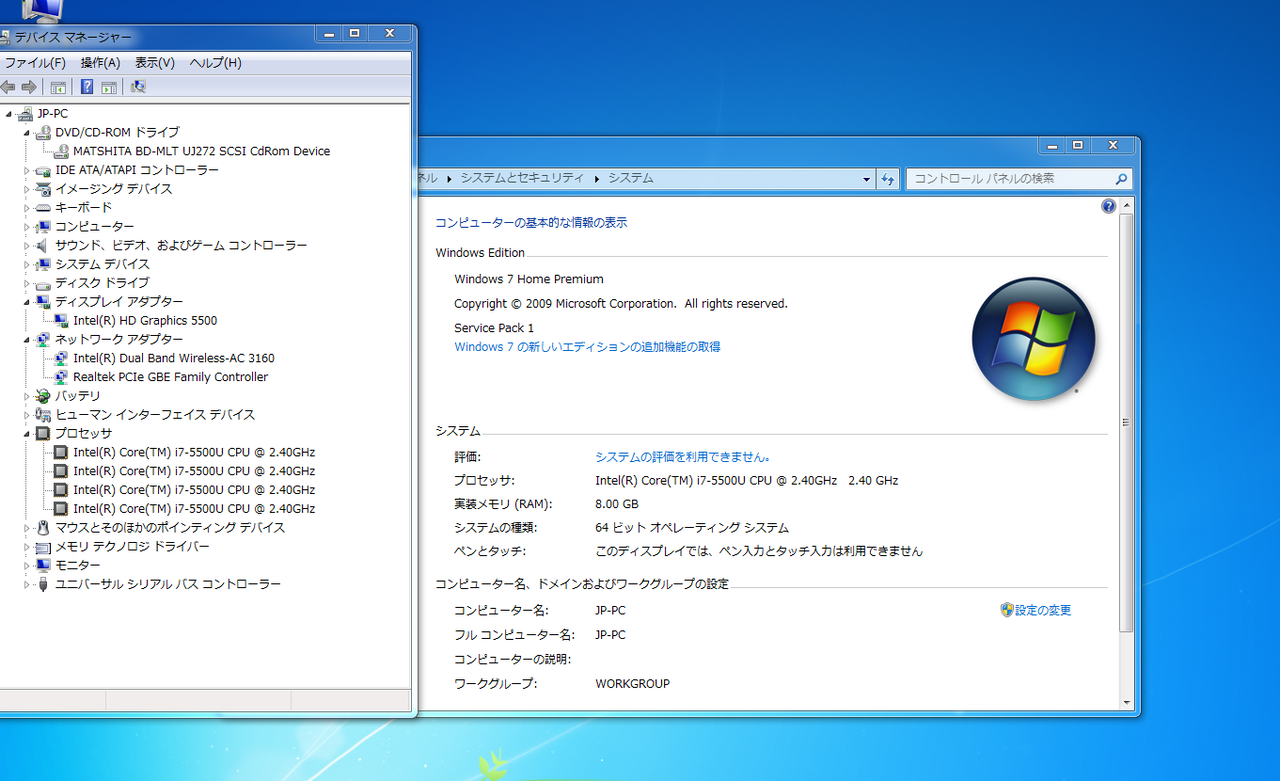This screenshot has width=1280, height=781.
Task: Open the ファイル(F) menu
Action: tap(35, 63)
